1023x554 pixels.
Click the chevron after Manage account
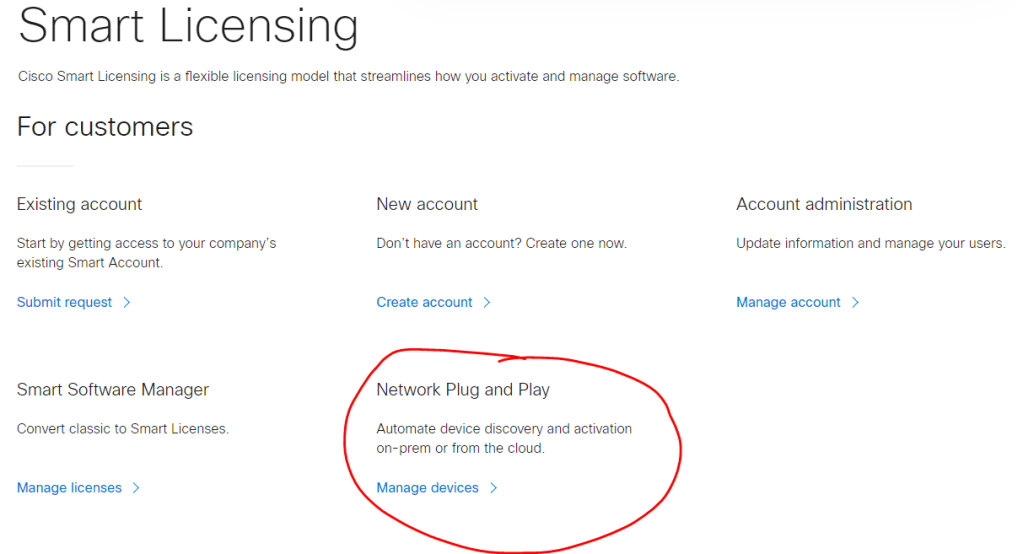(x=855, y=302)
